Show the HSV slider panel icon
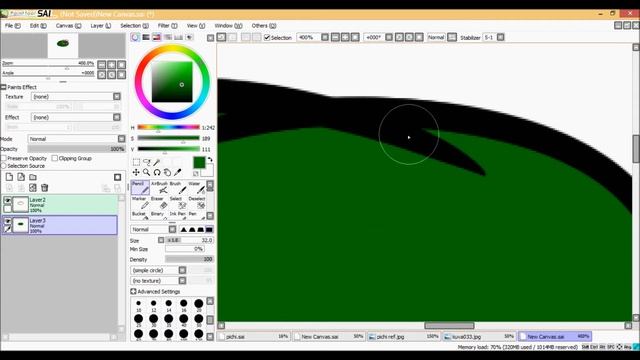The width and height of the screenshot is (640, 360). [x=157, y=37]
